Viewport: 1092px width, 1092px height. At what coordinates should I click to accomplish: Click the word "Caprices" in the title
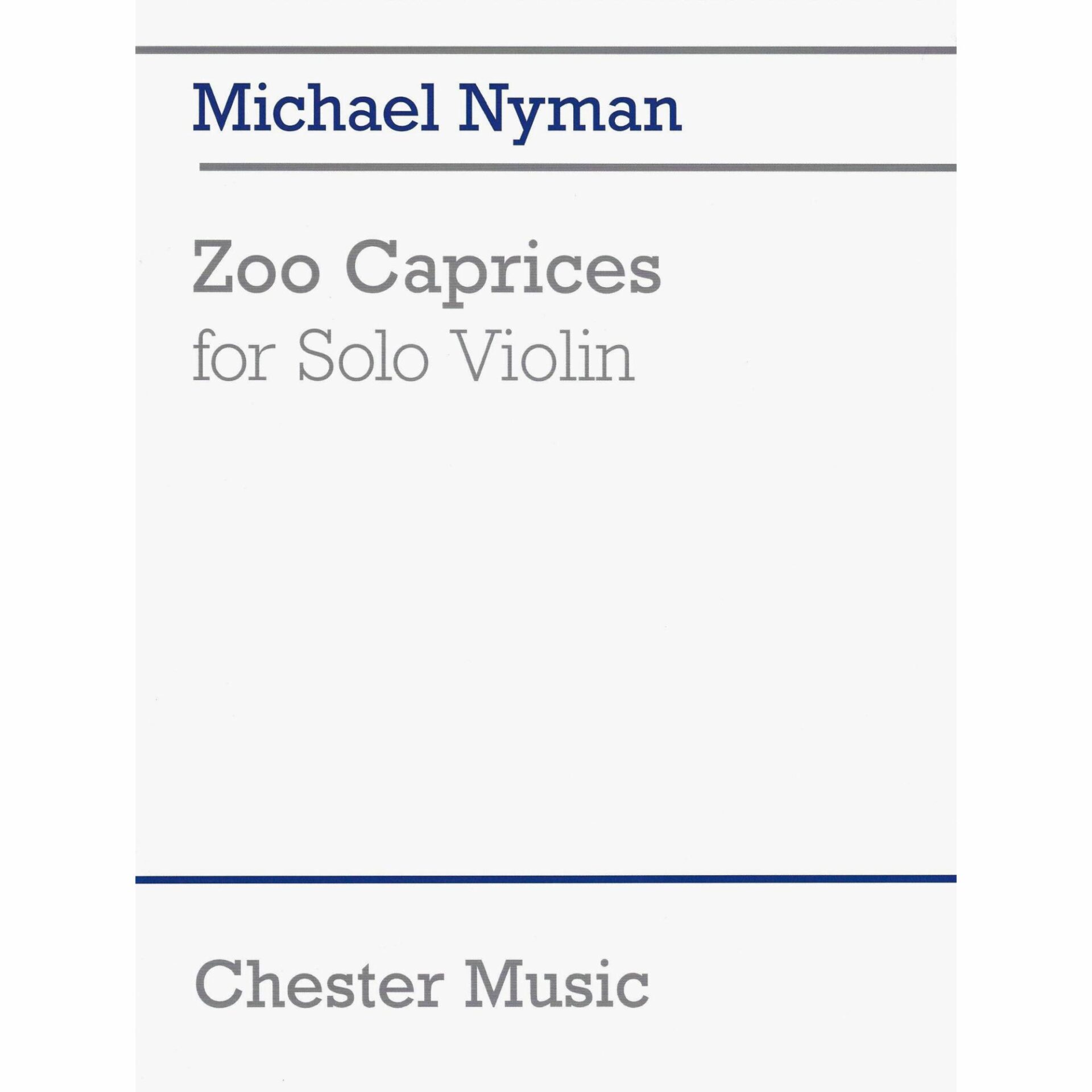pos(509,276)
